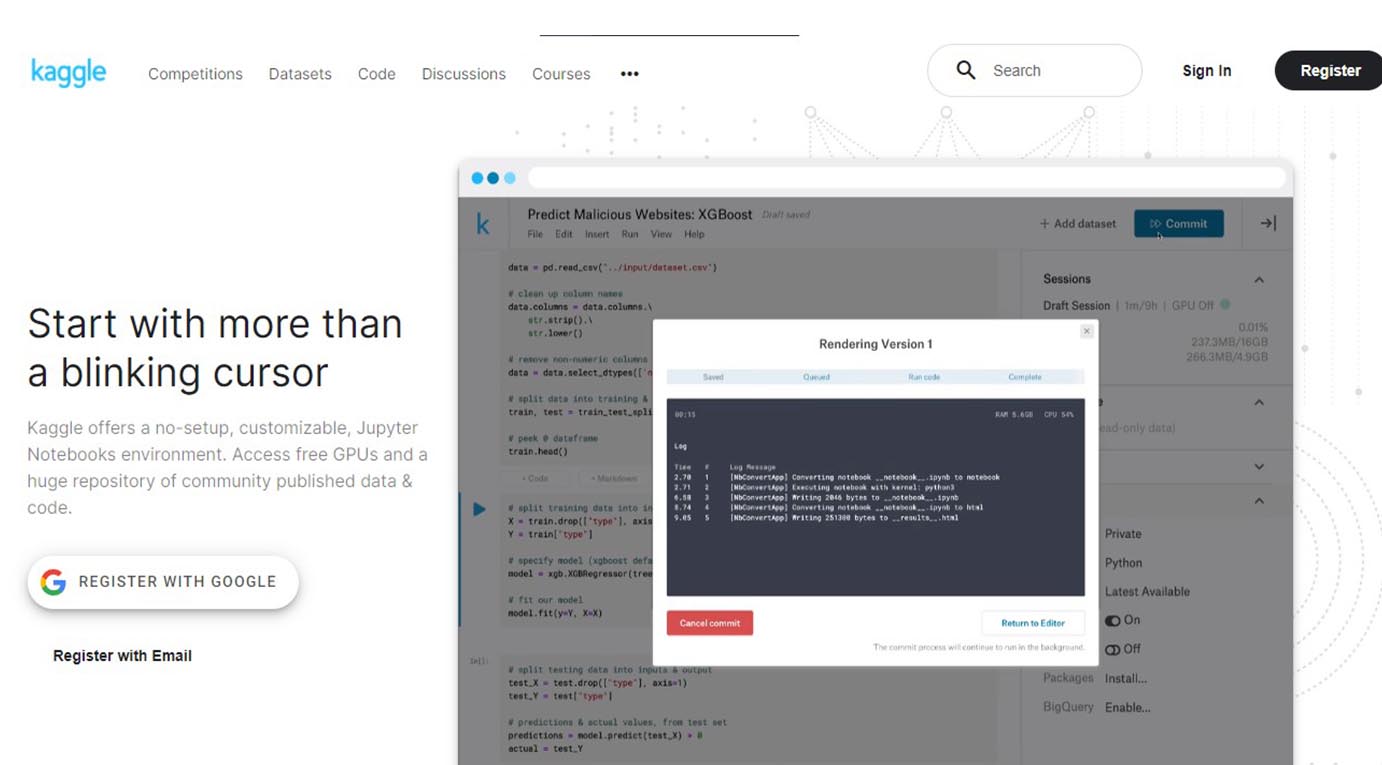The image size is (1382, 765).
Task: Run the cell with the play icon
Action: point(479,509)
